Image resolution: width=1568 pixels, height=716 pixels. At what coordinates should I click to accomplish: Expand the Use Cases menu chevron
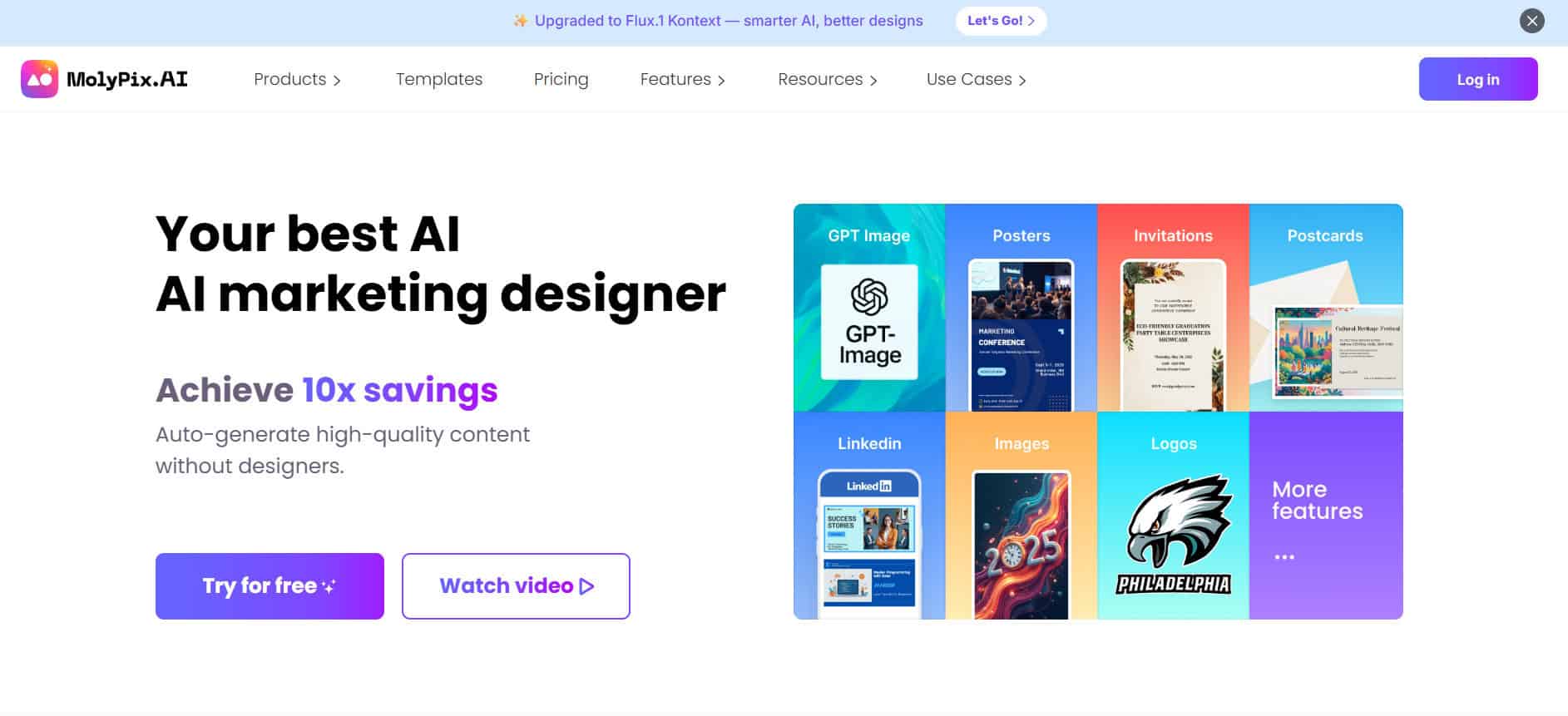coord(1022,81)
